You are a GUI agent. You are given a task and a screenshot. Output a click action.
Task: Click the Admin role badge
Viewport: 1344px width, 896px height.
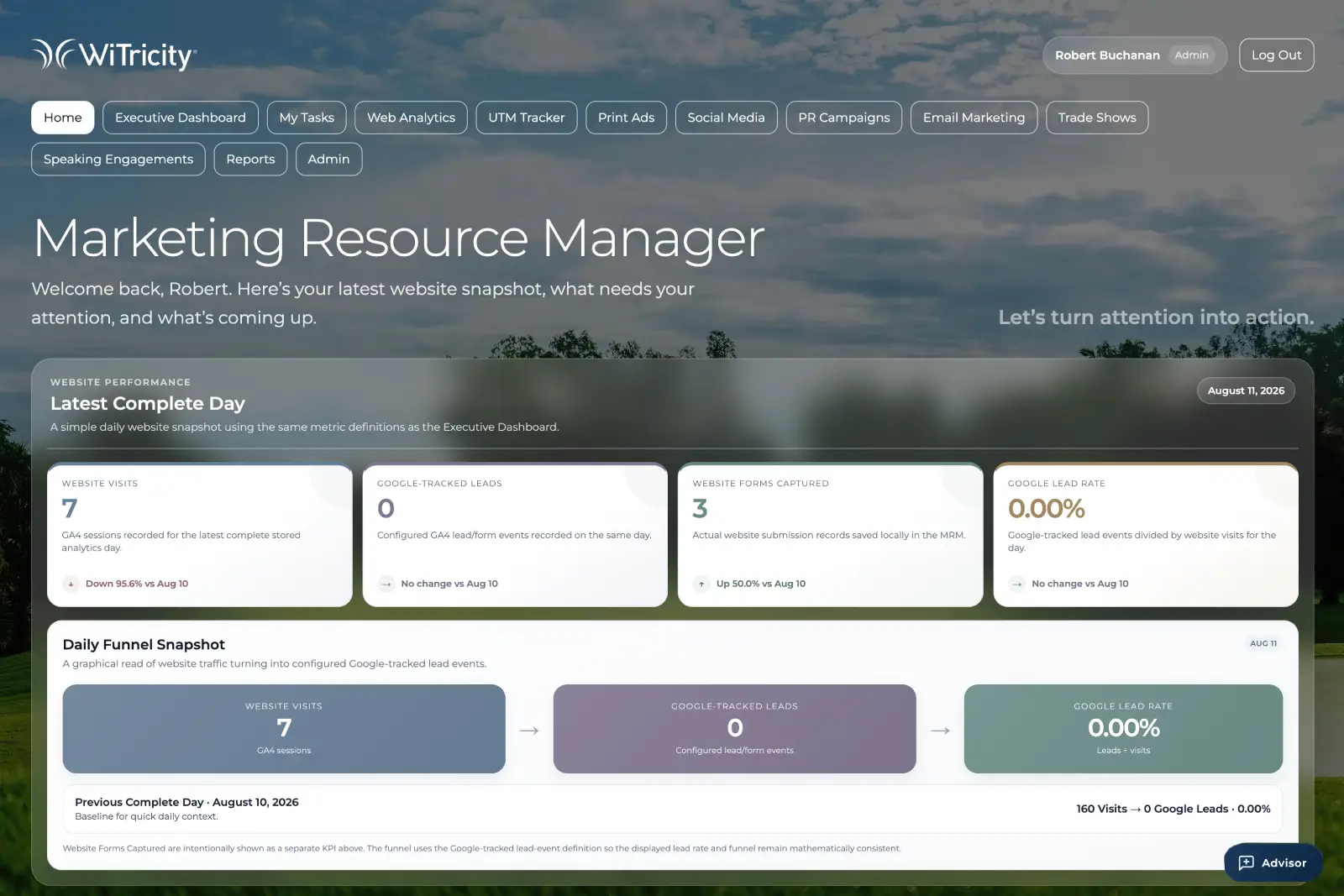(1191, 55)
